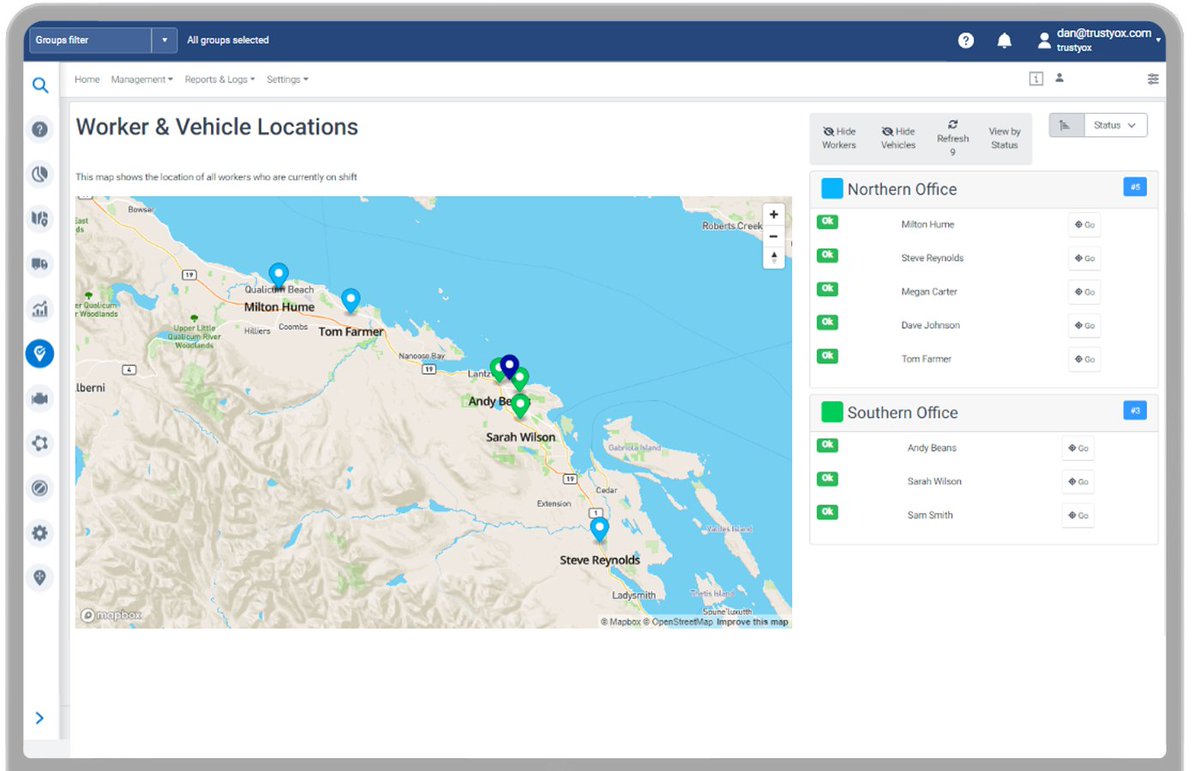This screenshot has width=1200, height=771.
Task: Select Home in the navigation bar
Action: pos(87,79)
